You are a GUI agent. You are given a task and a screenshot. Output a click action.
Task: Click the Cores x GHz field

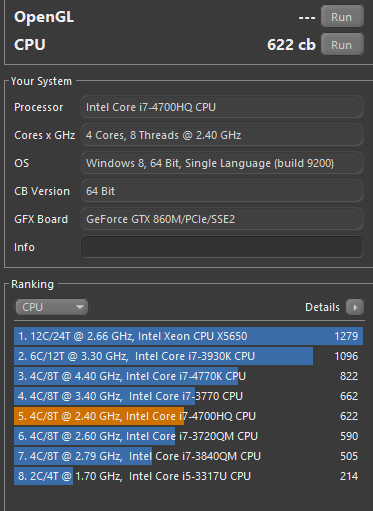pos(222,135)
